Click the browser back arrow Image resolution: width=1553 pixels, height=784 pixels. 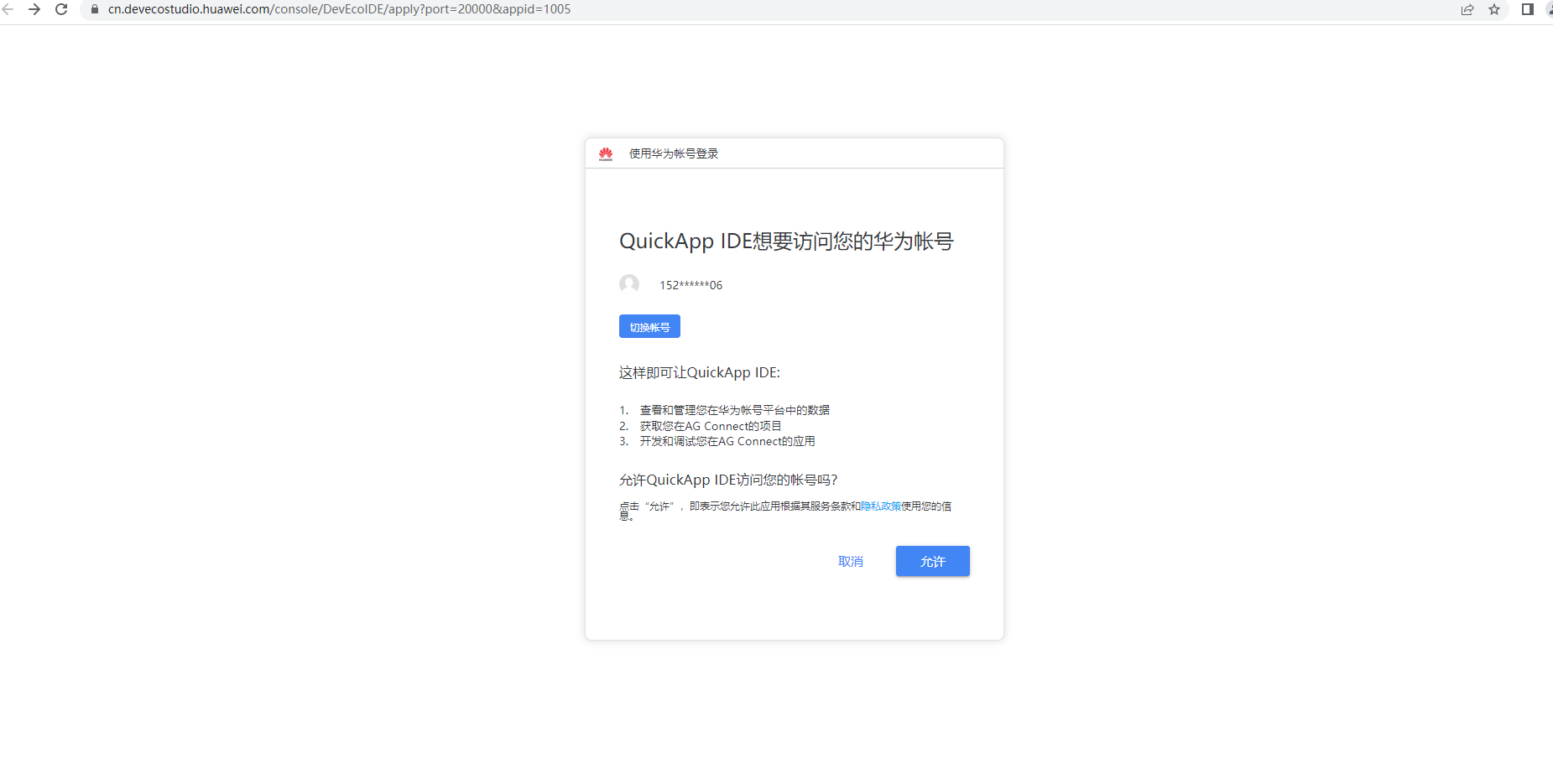9,9
